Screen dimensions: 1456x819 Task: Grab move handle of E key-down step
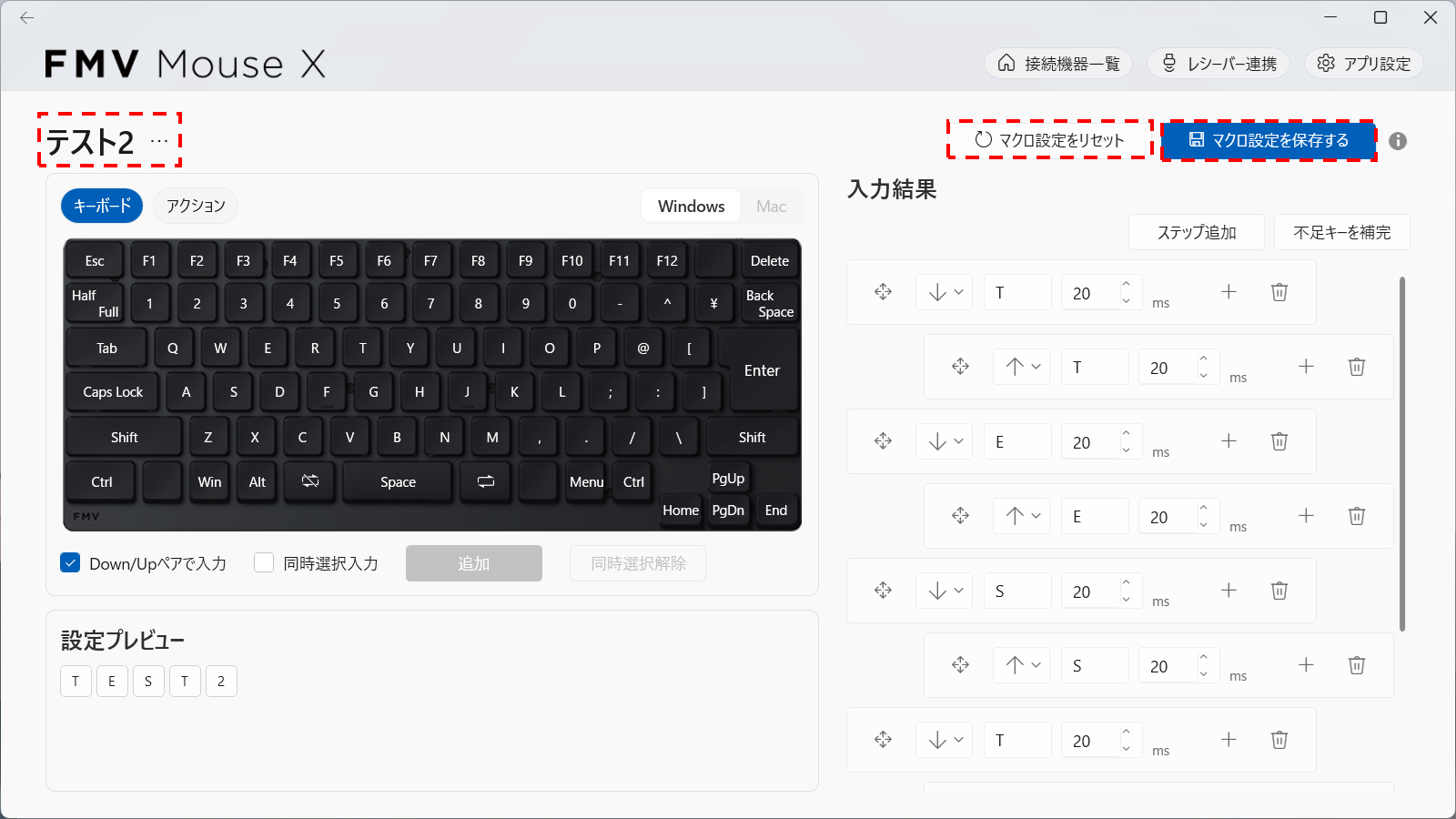883,441
